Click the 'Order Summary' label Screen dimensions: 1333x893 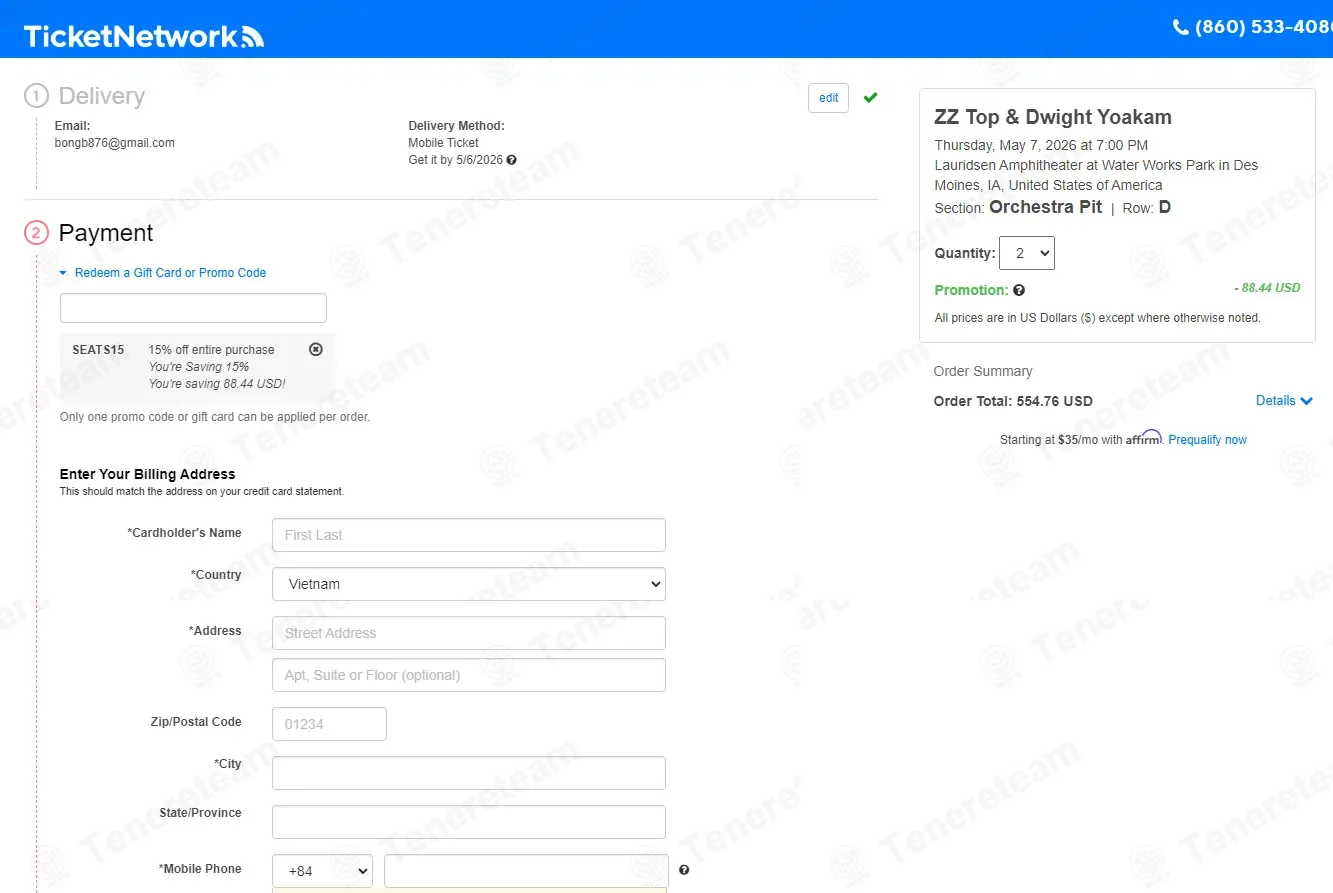tap(983, 371)
